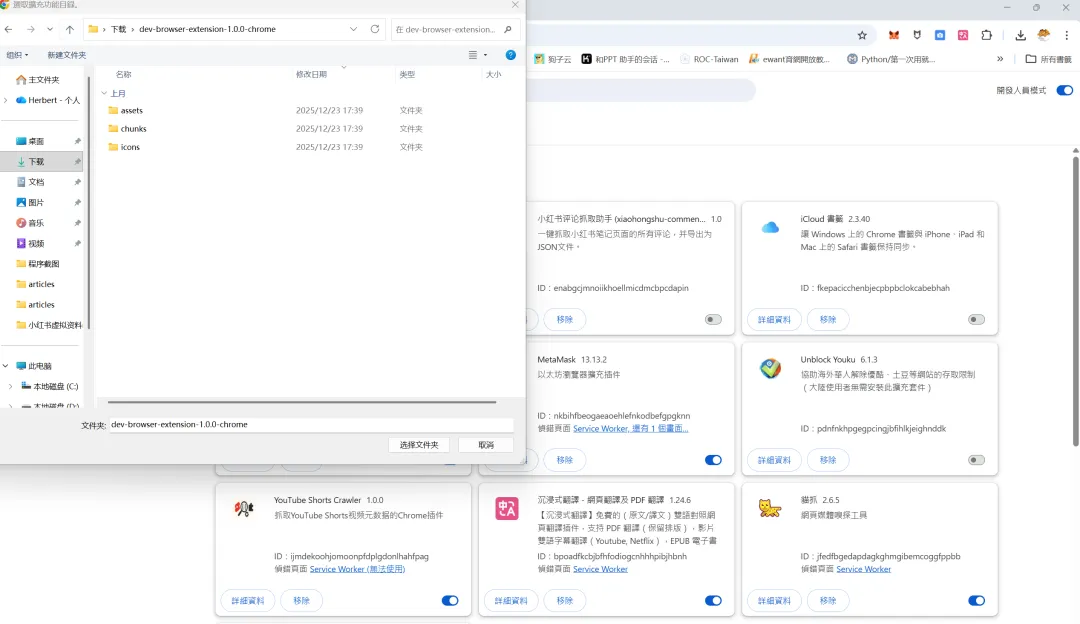Image resolution: width=1080 pixels, height=624 pixels.
Task: Click iCloud bookmarks extension icon
Action: [770, 227]
